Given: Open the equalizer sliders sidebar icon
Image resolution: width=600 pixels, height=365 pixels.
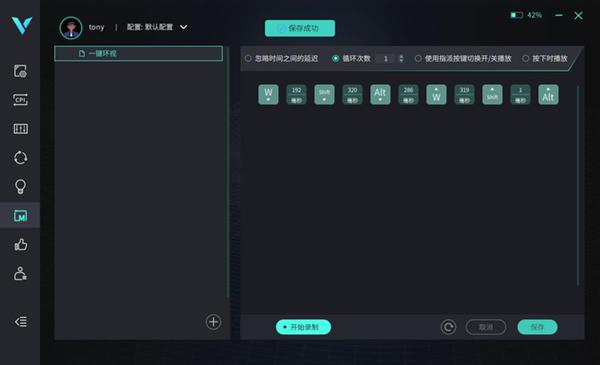Looking at the screenshot, I should [x=20, y=129].
